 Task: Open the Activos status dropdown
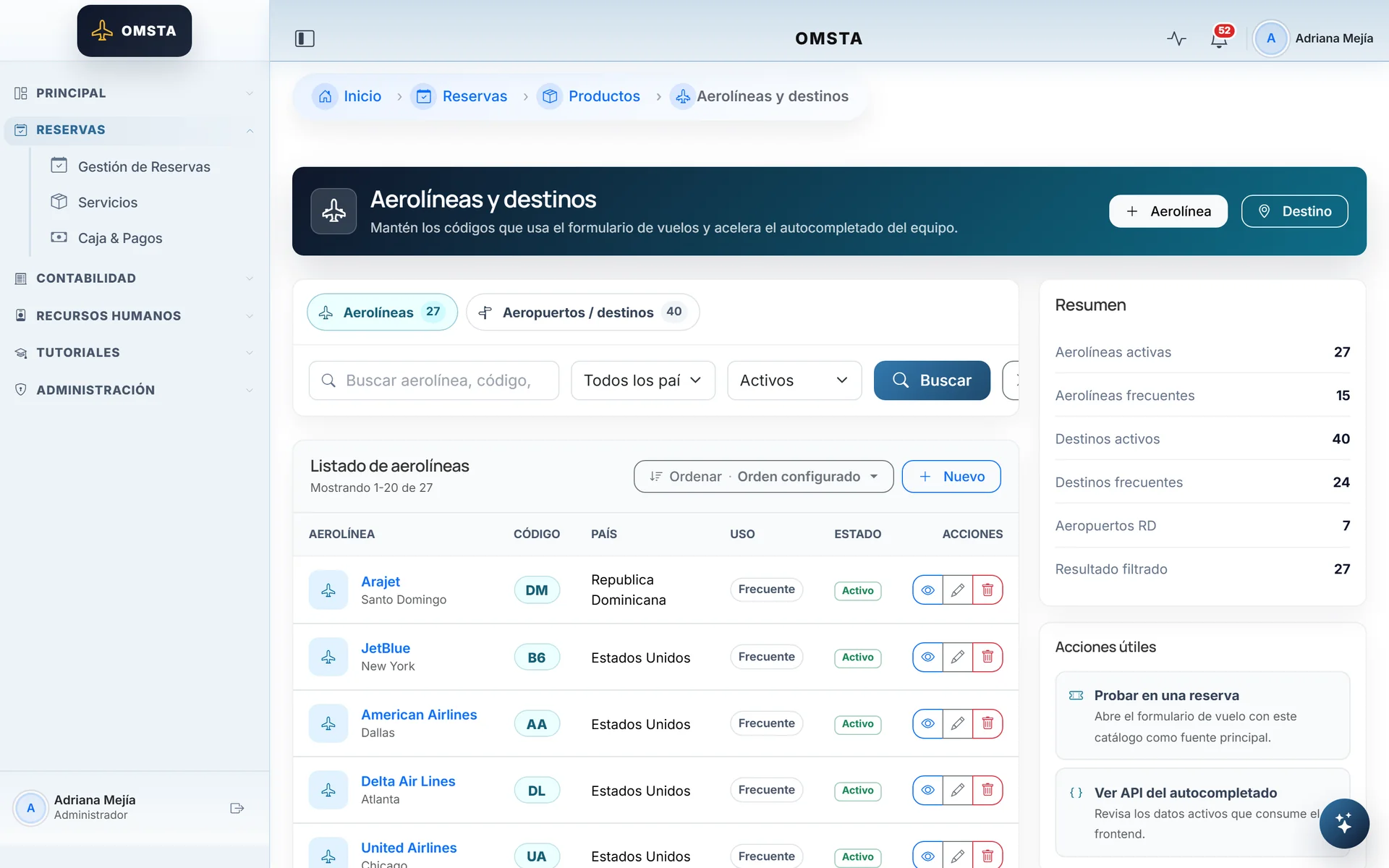tap(794, 380)
